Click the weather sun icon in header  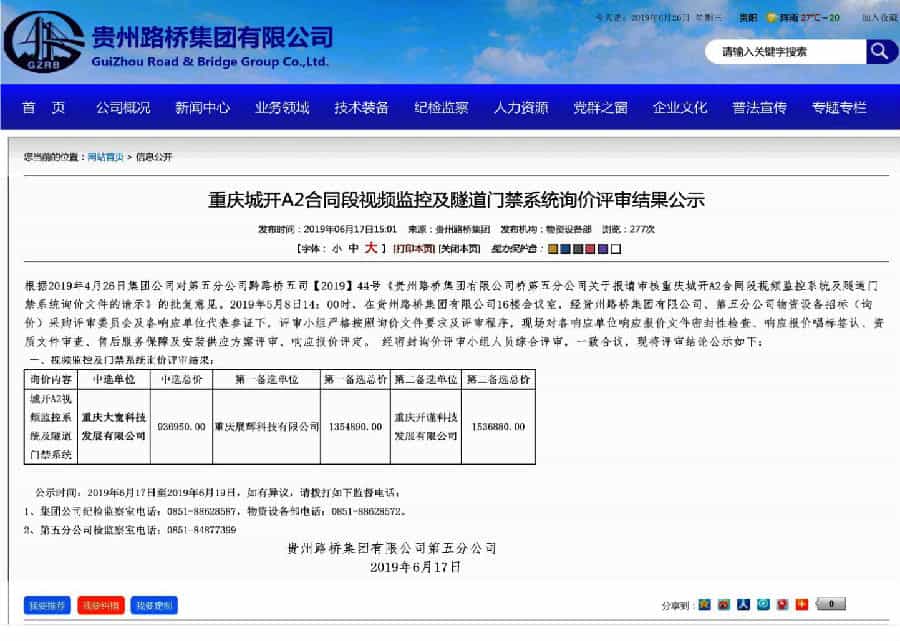tap(773, 18)
